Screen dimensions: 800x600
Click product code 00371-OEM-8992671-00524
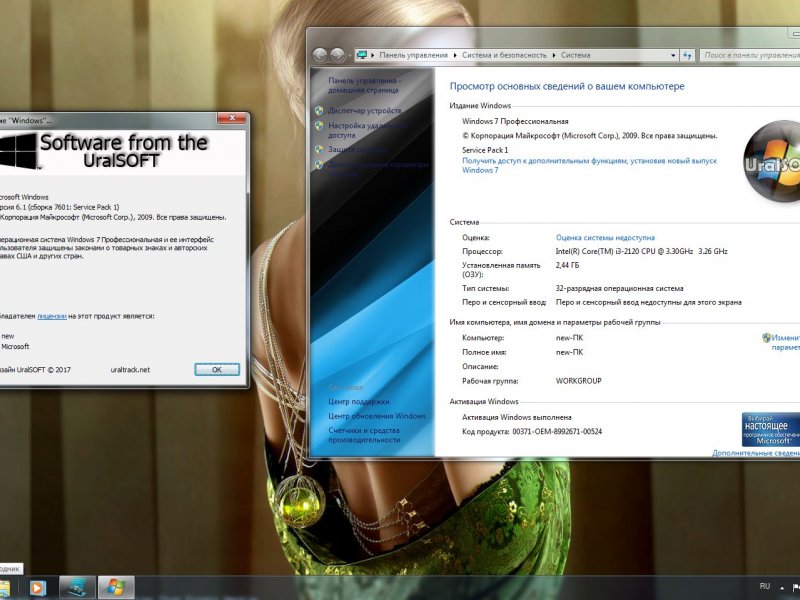557,432
